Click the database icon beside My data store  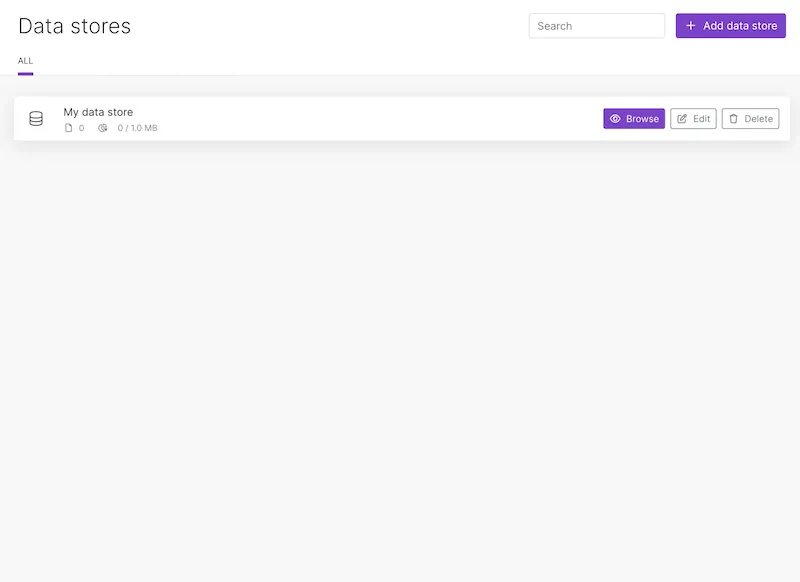pos(36,118)
